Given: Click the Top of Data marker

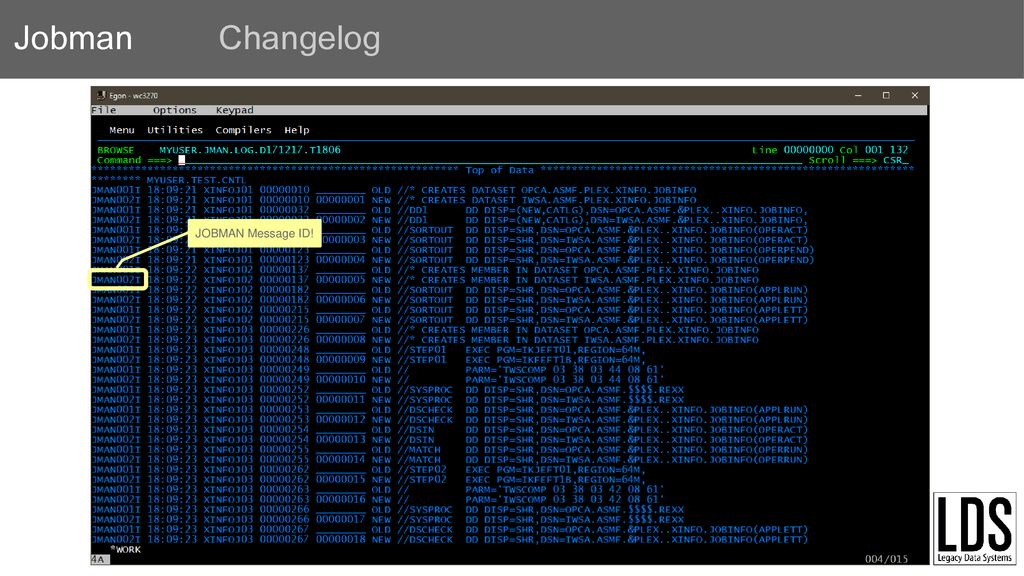Looking at the screenshot, I should coord(500,170).
